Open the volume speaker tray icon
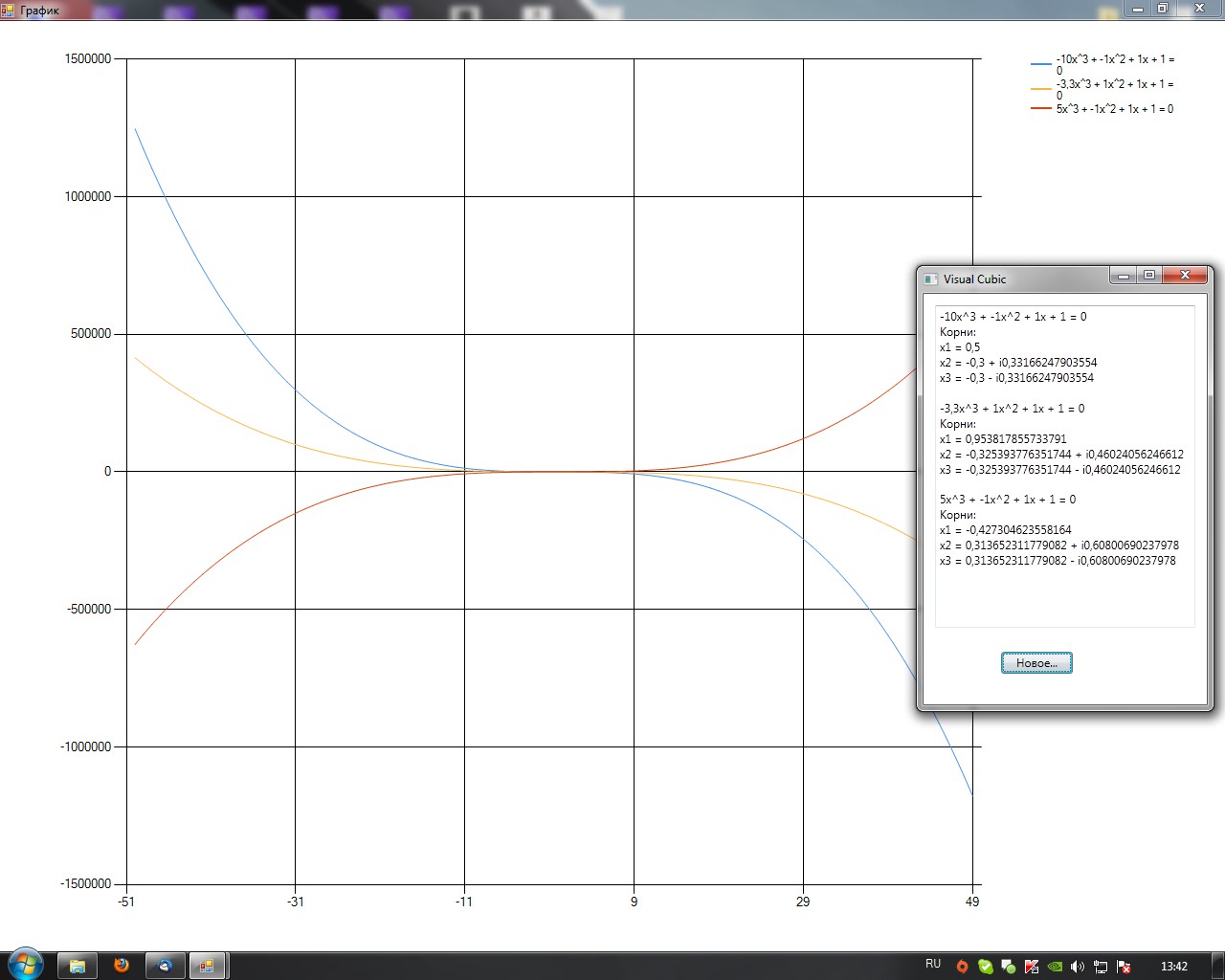Screen dimensions: 1225x980 1078,967
